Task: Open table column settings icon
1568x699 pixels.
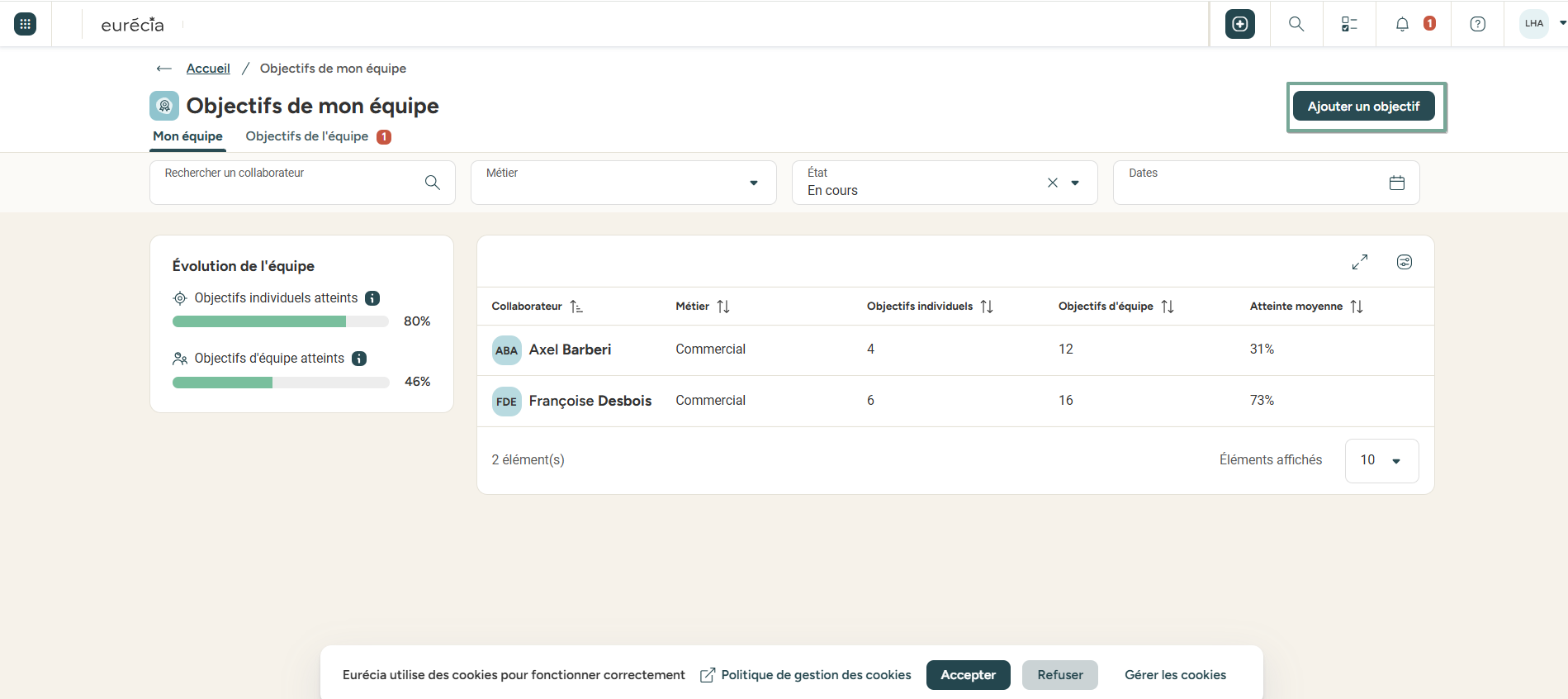Action: click(x=1405, y=262)
